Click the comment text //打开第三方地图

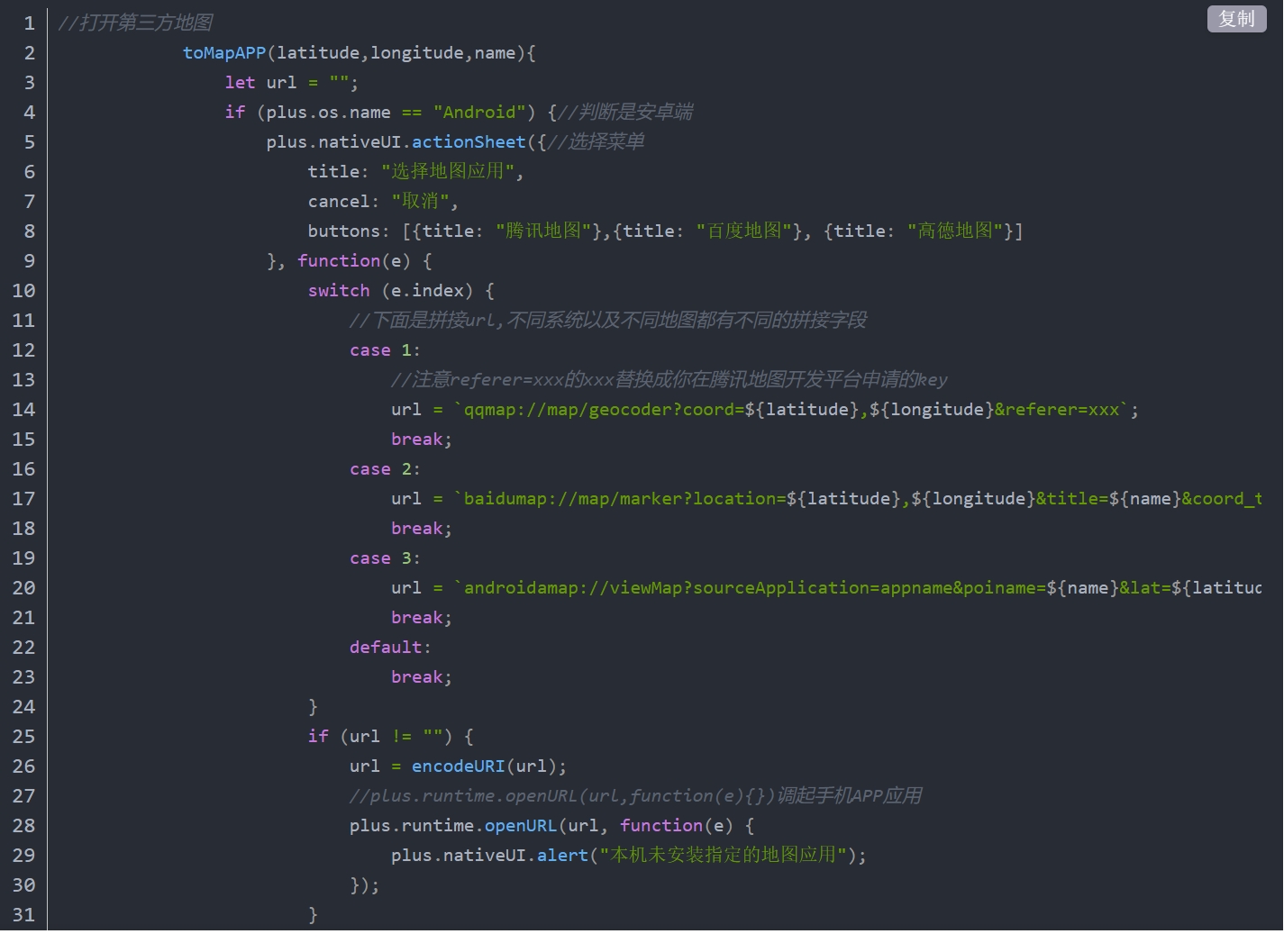135,23
